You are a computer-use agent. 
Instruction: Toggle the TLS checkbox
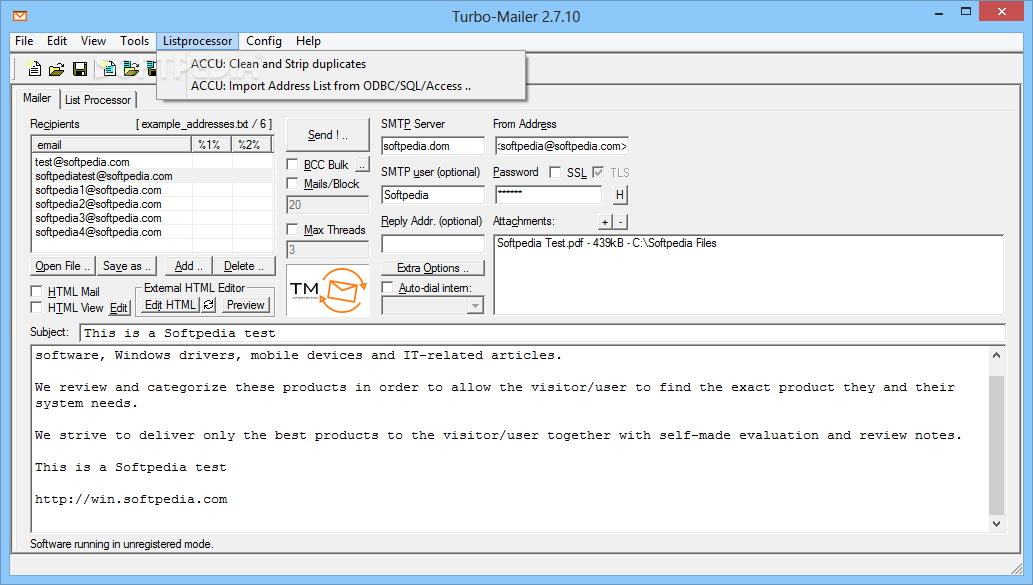click(x=598, y=173)
